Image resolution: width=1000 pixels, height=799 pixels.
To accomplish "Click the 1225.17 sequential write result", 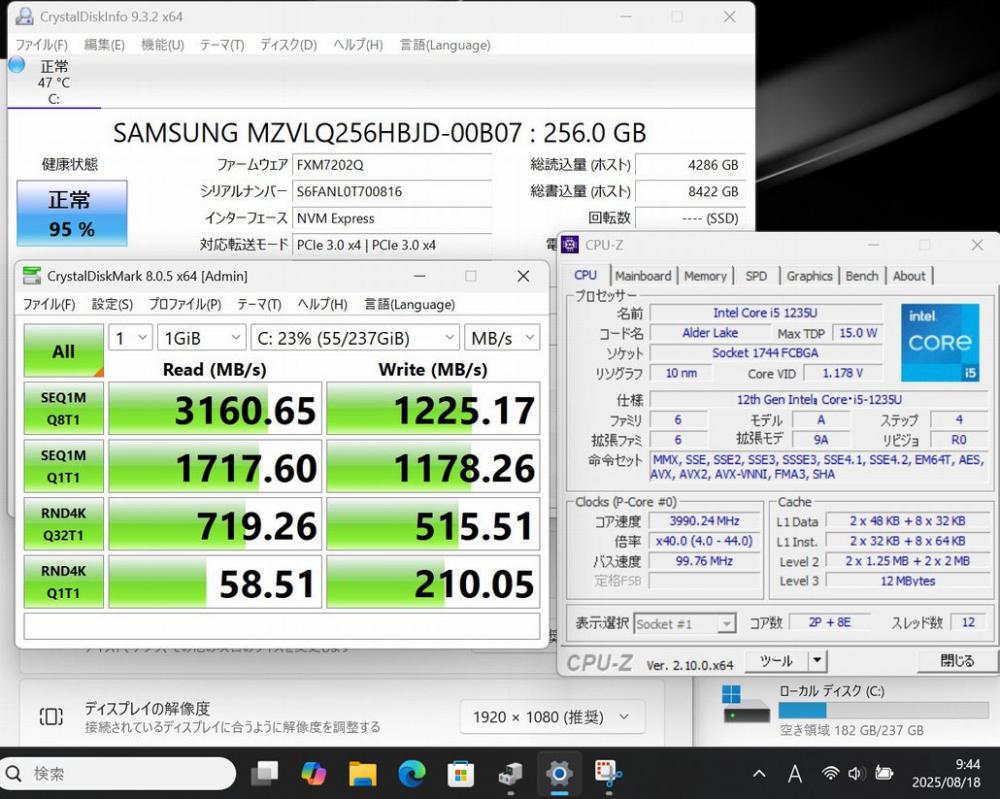I will [433, 409].
